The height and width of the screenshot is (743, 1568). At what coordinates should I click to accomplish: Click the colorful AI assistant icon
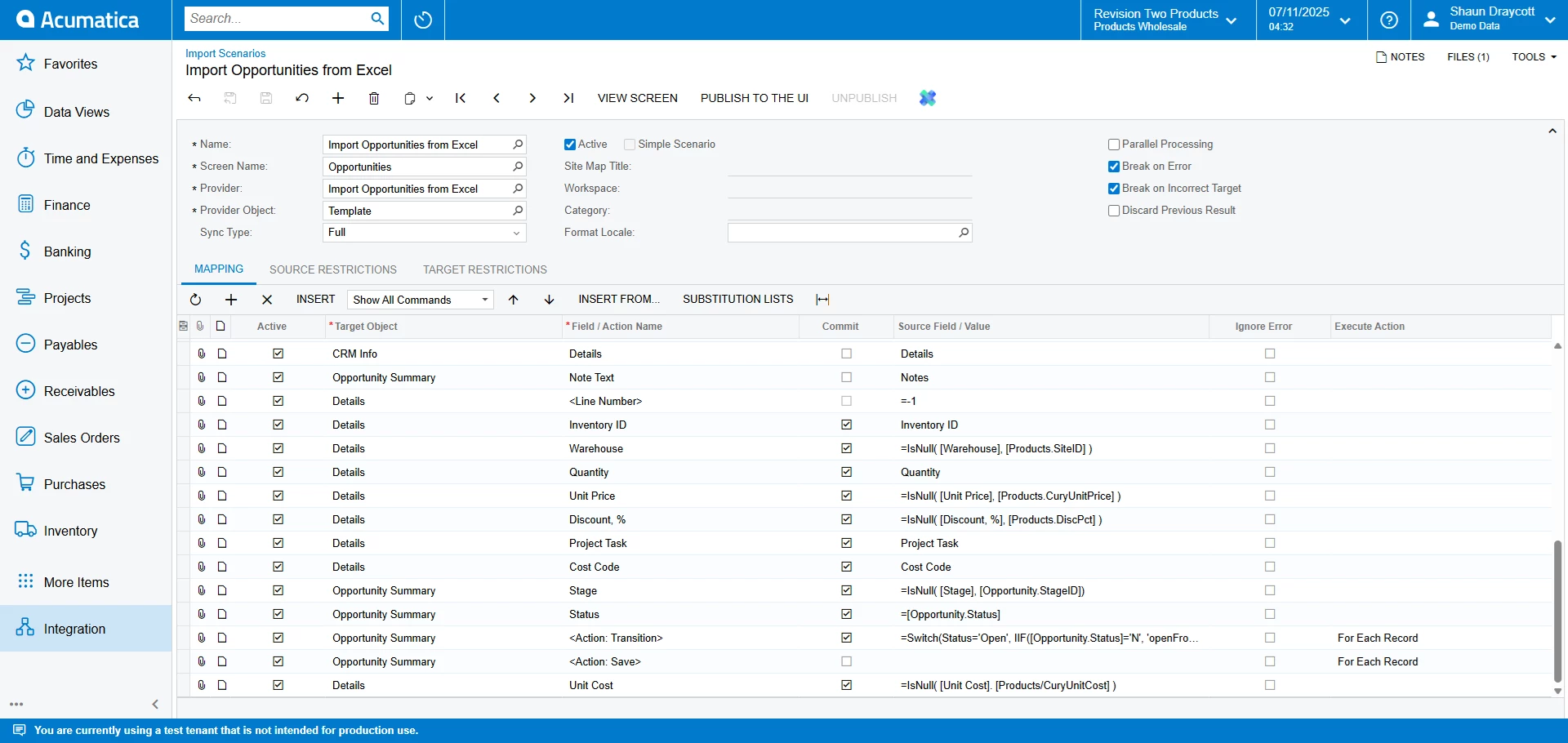point(928,98)
